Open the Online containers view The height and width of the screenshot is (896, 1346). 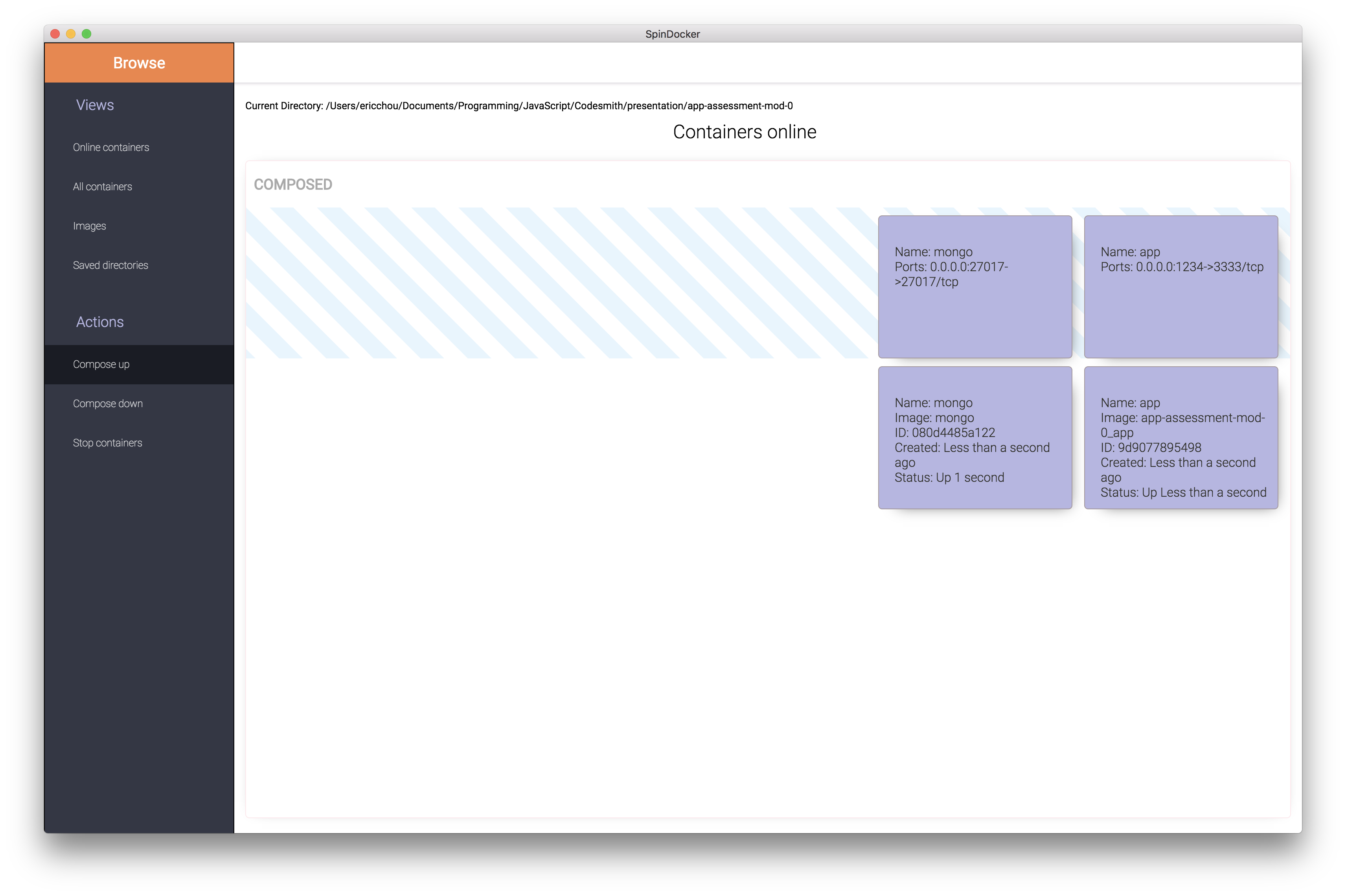click(x=139, y=147)
